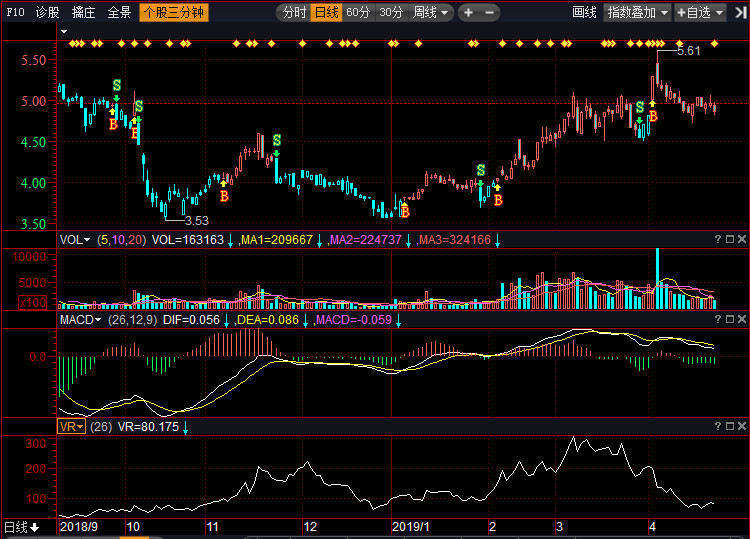Screen dimensions: 750x539
Task: Close the VOL indicator panel
Action: pos(742,239)
